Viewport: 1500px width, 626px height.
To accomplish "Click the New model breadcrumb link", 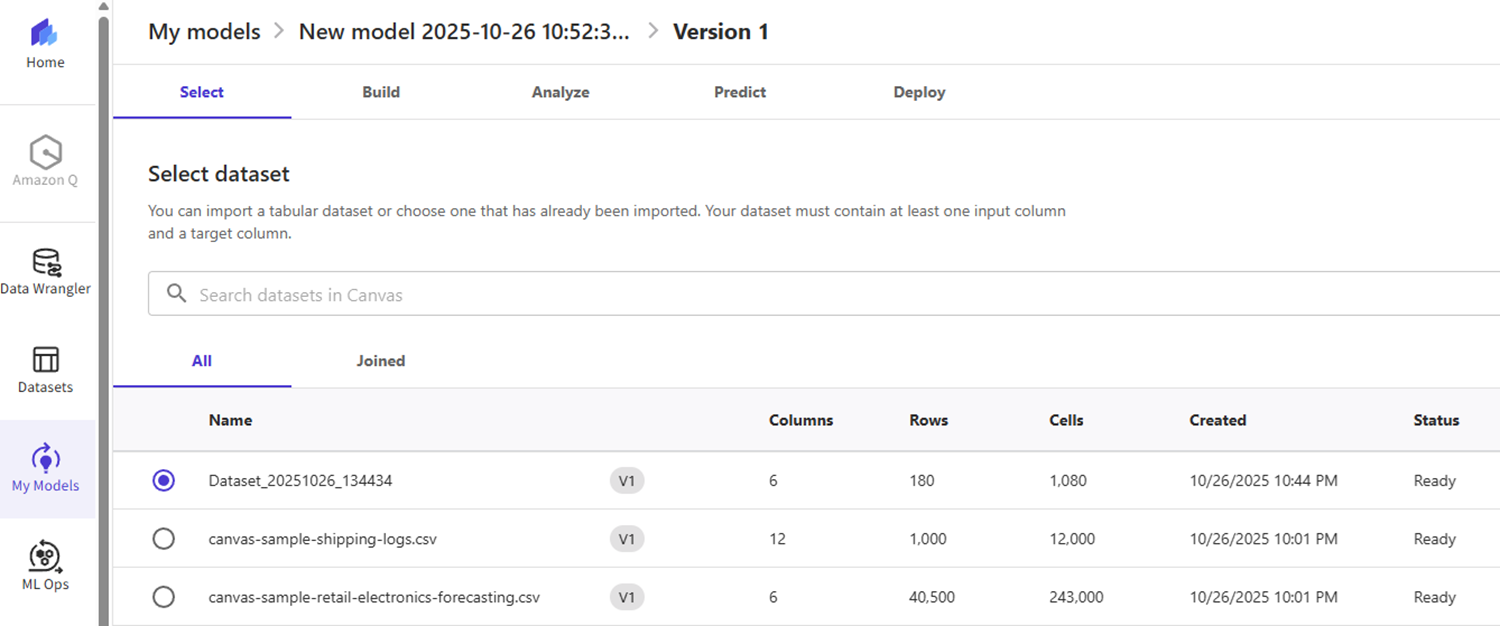I will click(x=464, y=31).
